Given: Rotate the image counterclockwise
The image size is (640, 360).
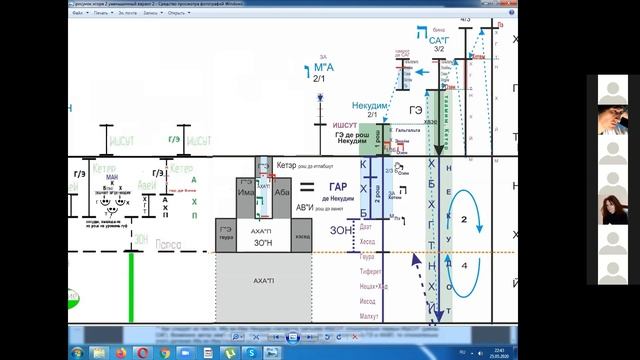Looking at the screenshot, I should [x=327, y=337].
